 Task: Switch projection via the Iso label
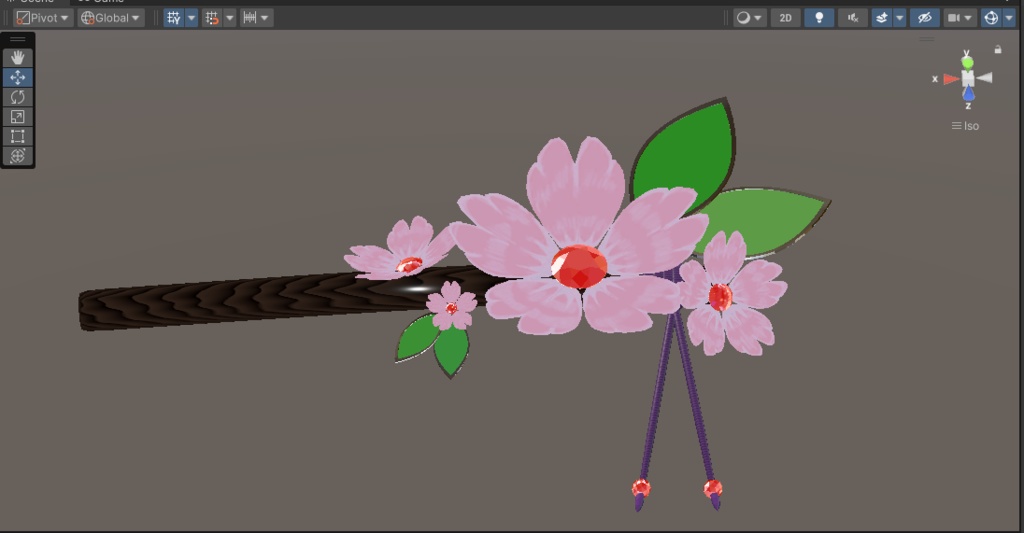tap(965, 126)
